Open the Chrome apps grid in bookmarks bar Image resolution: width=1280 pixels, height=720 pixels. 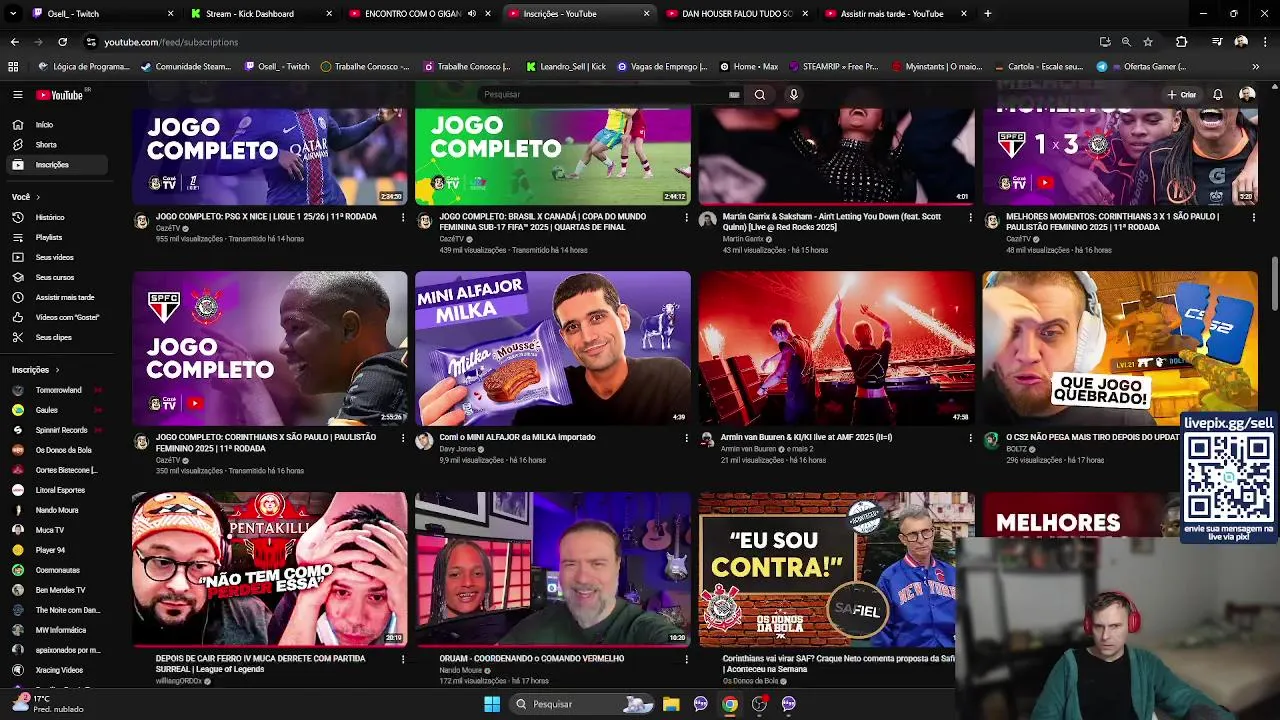[13, 67]
